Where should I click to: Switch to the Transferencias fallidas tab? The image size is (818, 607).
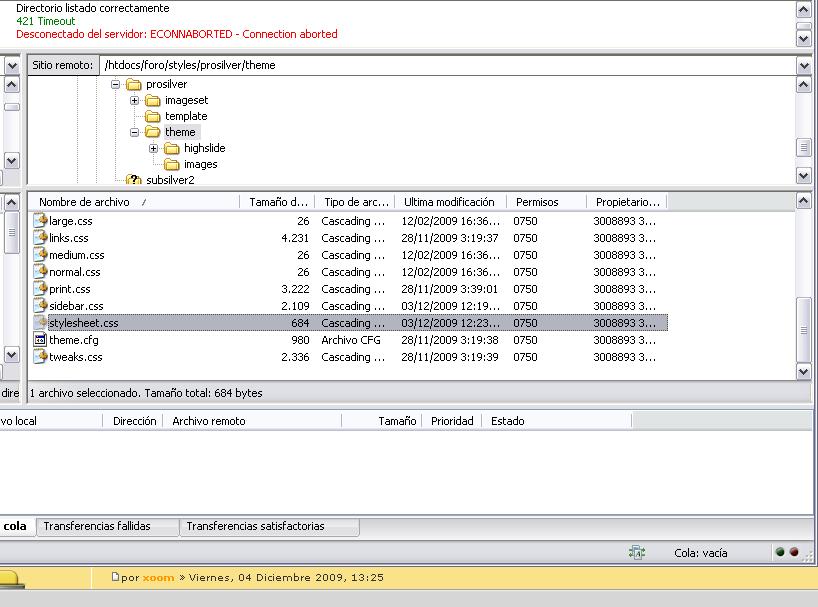click(107, 526)
